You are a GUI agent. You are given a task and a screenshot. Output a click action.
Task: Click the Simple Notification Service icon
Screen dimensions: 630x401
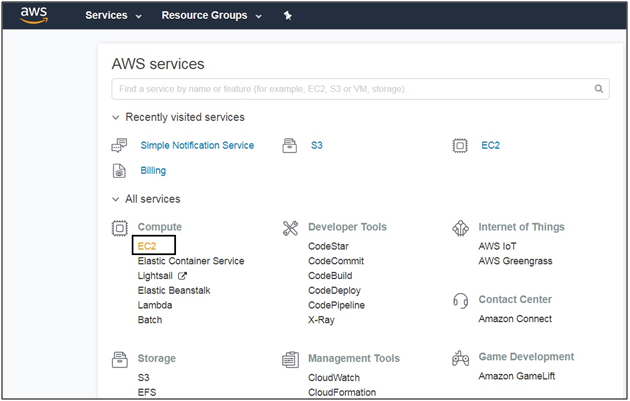pyautogui.click(x=120, y=145)
